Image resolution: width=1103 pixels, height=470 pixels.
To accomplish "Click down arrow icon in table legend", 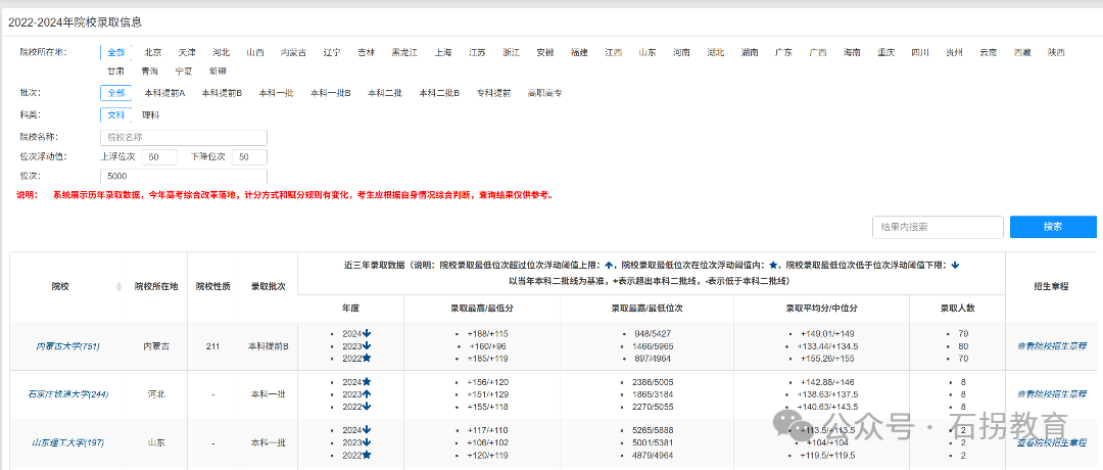I will [955, 265].
